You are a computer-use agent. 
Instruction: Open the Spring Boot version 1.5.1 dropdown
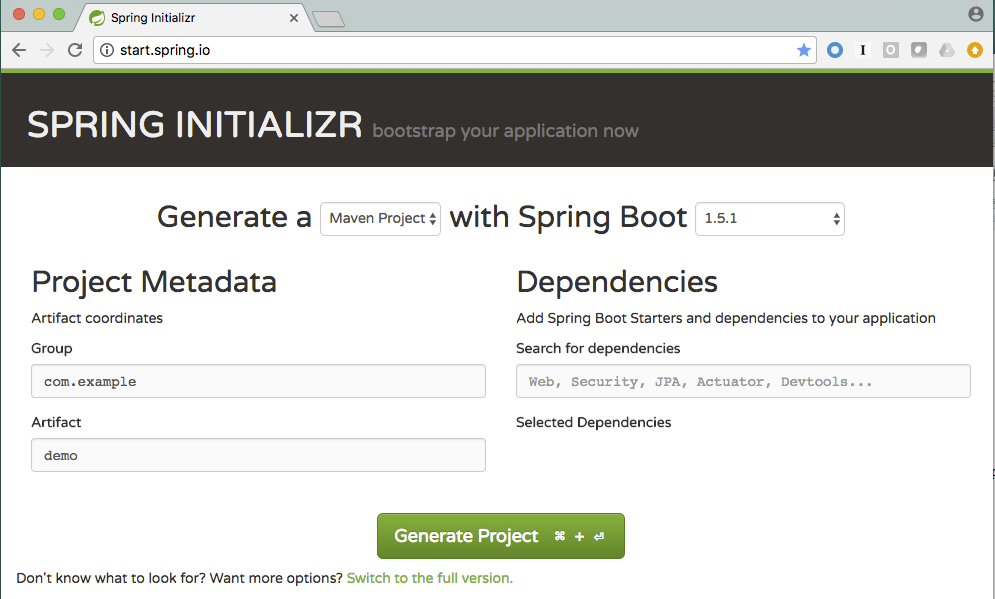(770, 219)
